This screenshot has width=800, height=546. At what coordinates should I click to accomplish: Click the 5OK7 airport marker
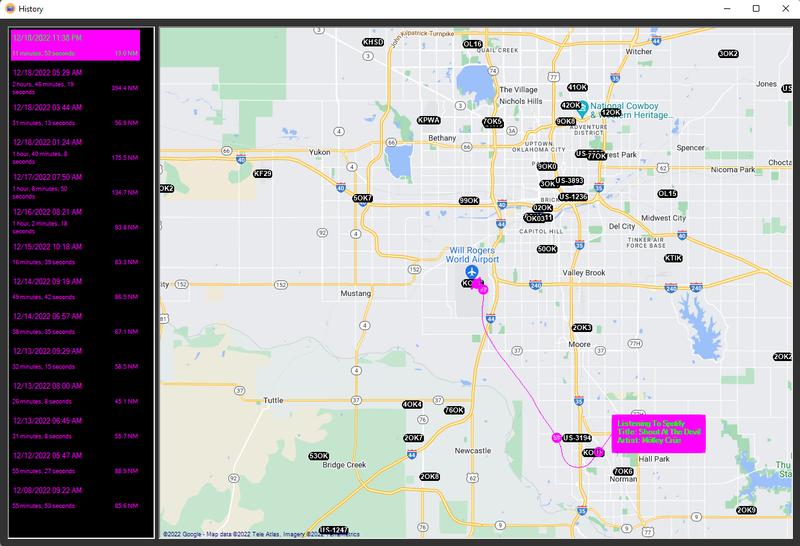coord(362,198)
